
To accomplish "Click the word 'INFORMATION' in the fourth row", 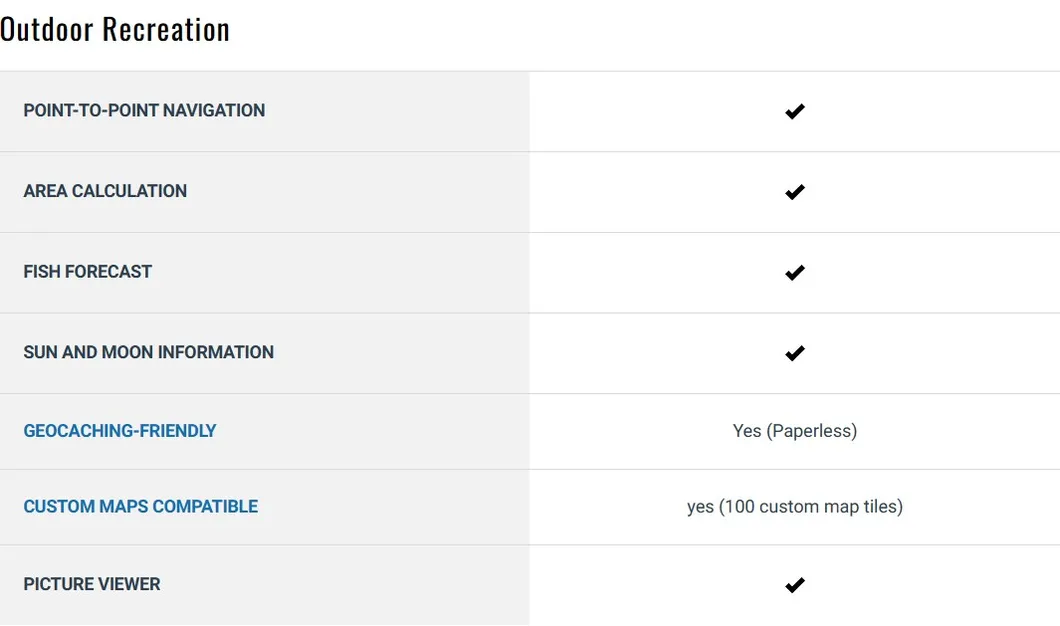I will coord(216,352).
